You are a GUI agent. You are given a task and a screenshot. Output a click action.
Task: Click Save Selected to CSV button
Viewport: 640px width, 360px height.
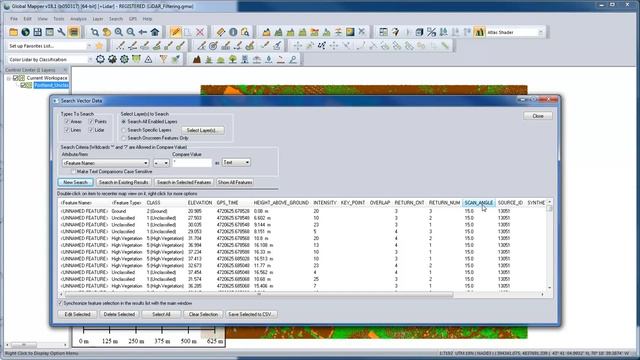point(251,314)
